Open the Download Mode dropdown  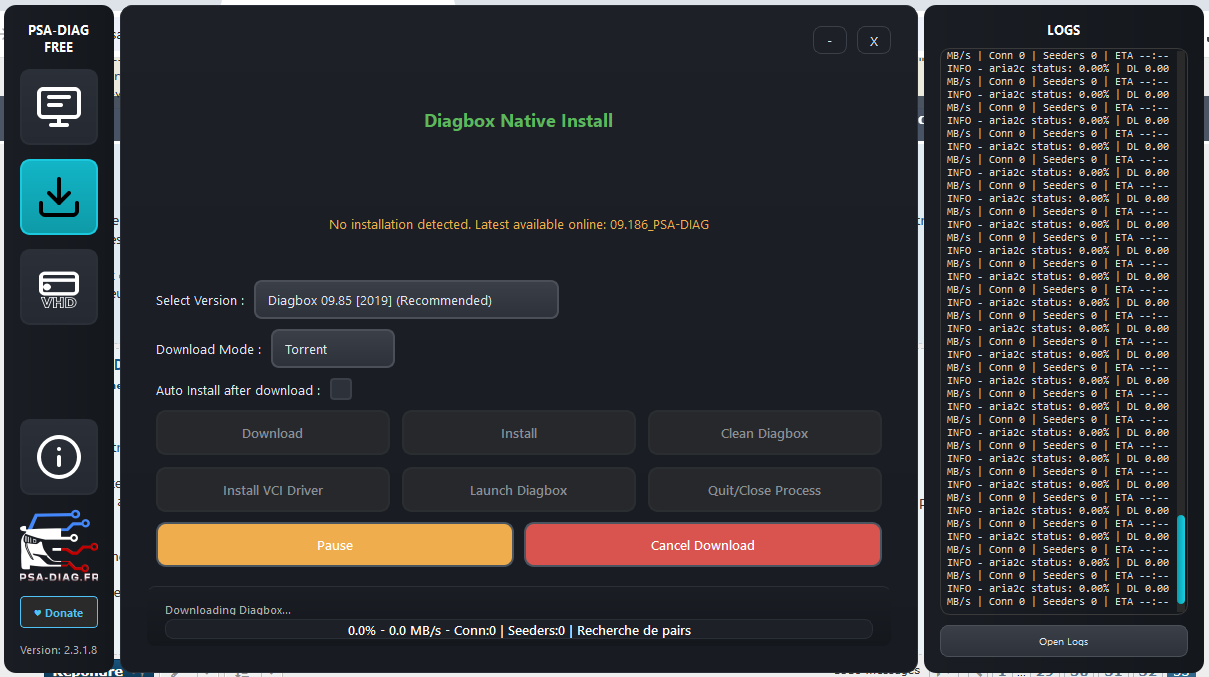click(333, 349)
